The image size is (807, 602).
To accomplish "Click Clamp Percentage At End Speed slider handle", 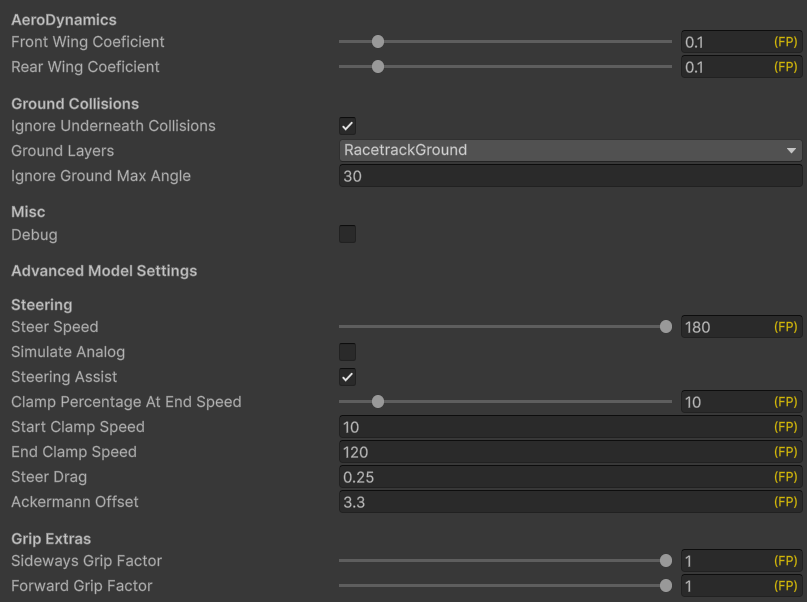I will (x=378, y=402).
